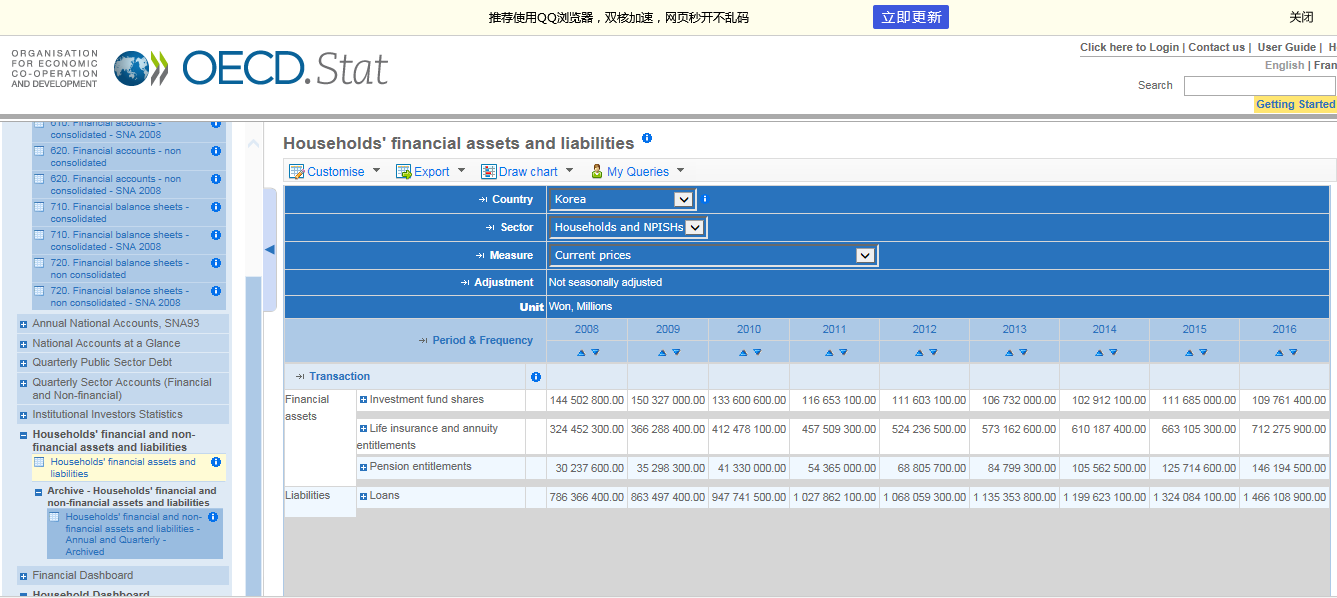The image size is (1337, 598).
Task: Open the My Queries menu
Action: (637, 171)
